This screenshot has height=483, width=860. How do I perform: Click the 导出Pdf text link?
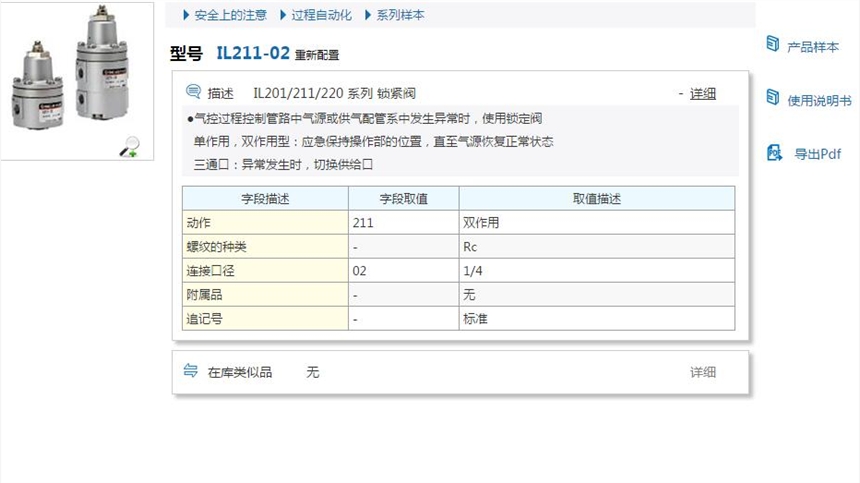tap(817, 154)
